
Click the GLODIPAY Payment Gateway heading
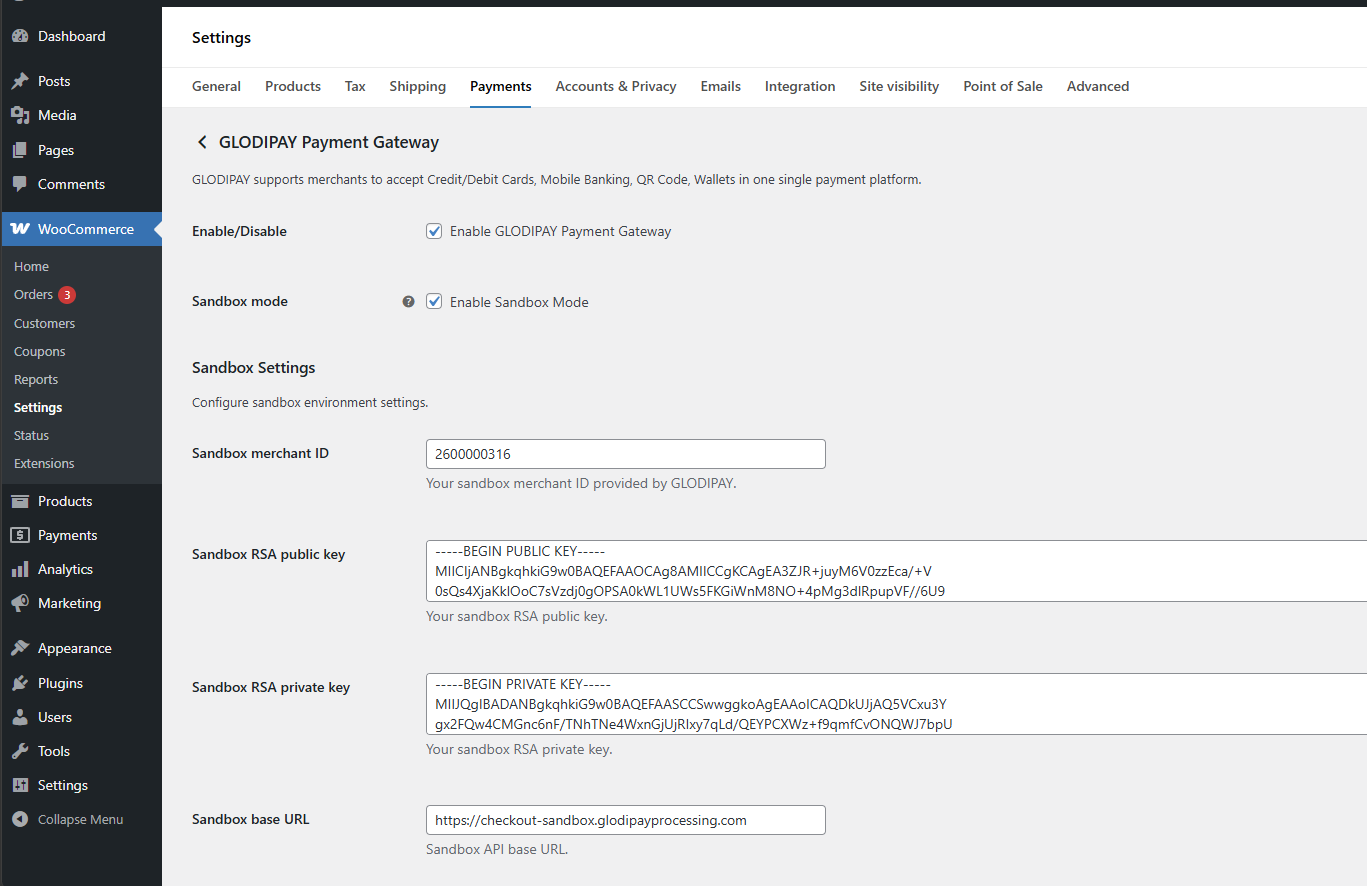[328, 142]
